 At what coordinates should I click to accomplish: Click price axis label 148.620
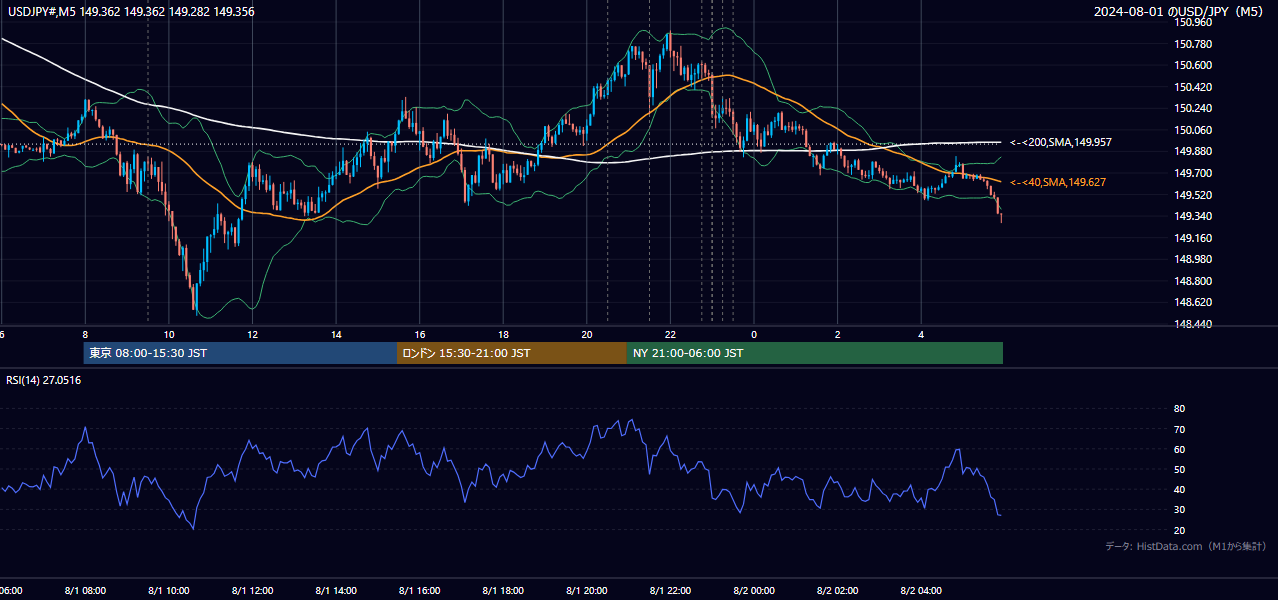point(1192,302)
